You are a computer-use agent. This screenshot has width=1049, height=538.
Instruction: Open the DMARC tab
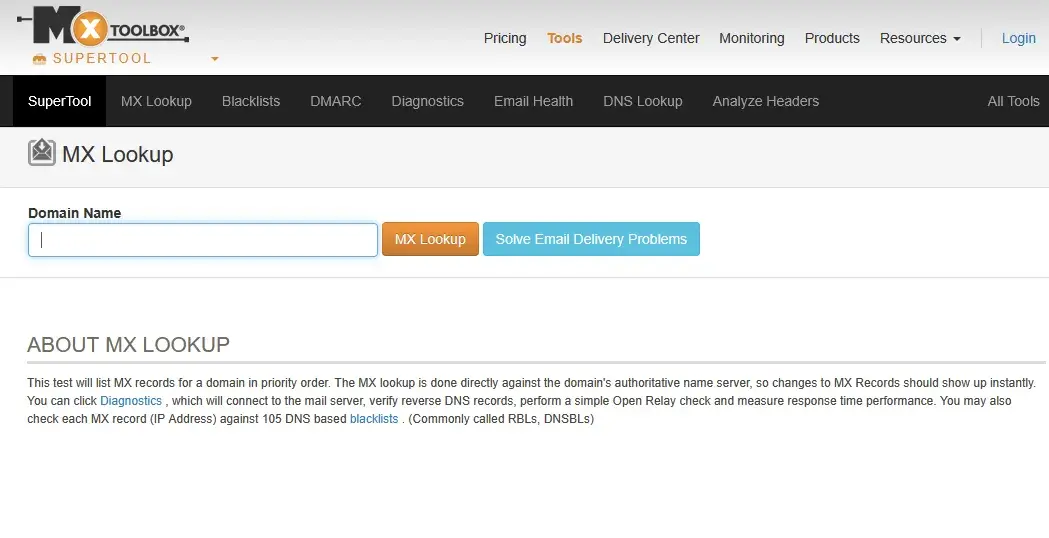pyautogui.click(x=336, y=101)
